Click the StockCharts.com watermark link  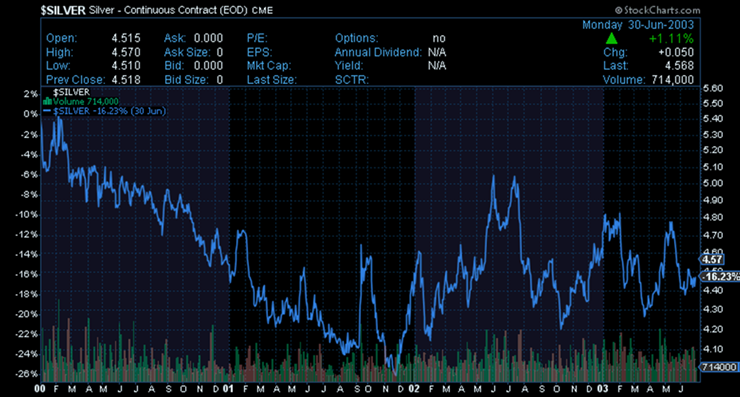point(657,10)
